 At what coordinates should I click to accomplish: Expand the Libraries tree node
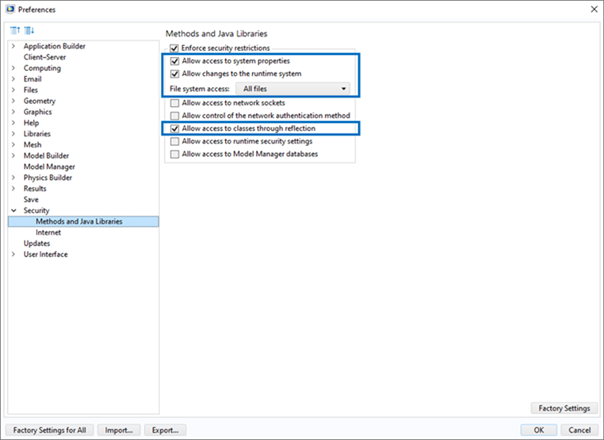point(13,134)
